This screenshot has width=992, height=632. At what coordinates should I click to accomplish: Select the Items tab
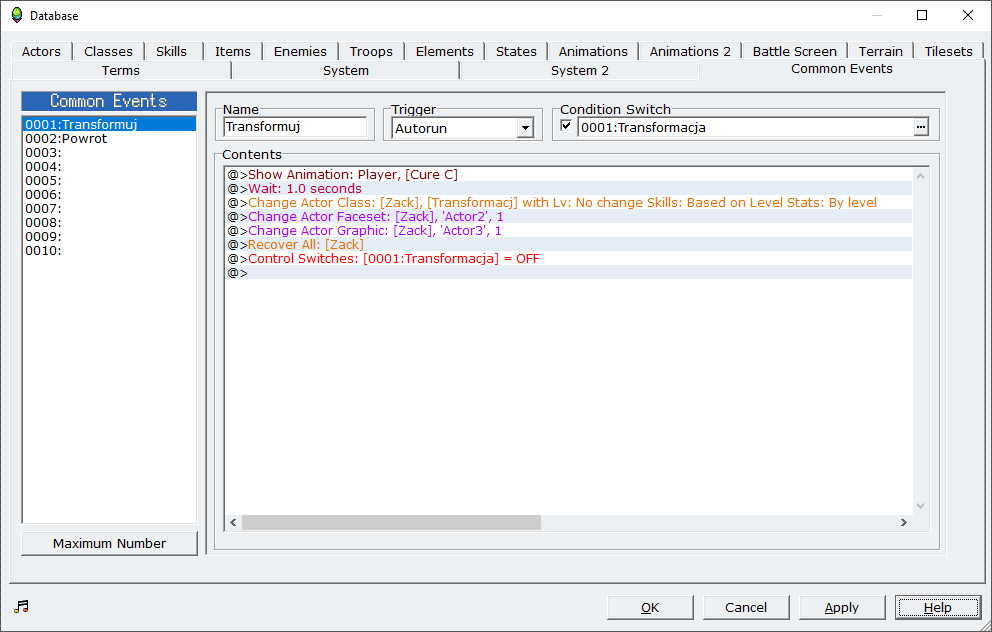[x=232, y=51]
